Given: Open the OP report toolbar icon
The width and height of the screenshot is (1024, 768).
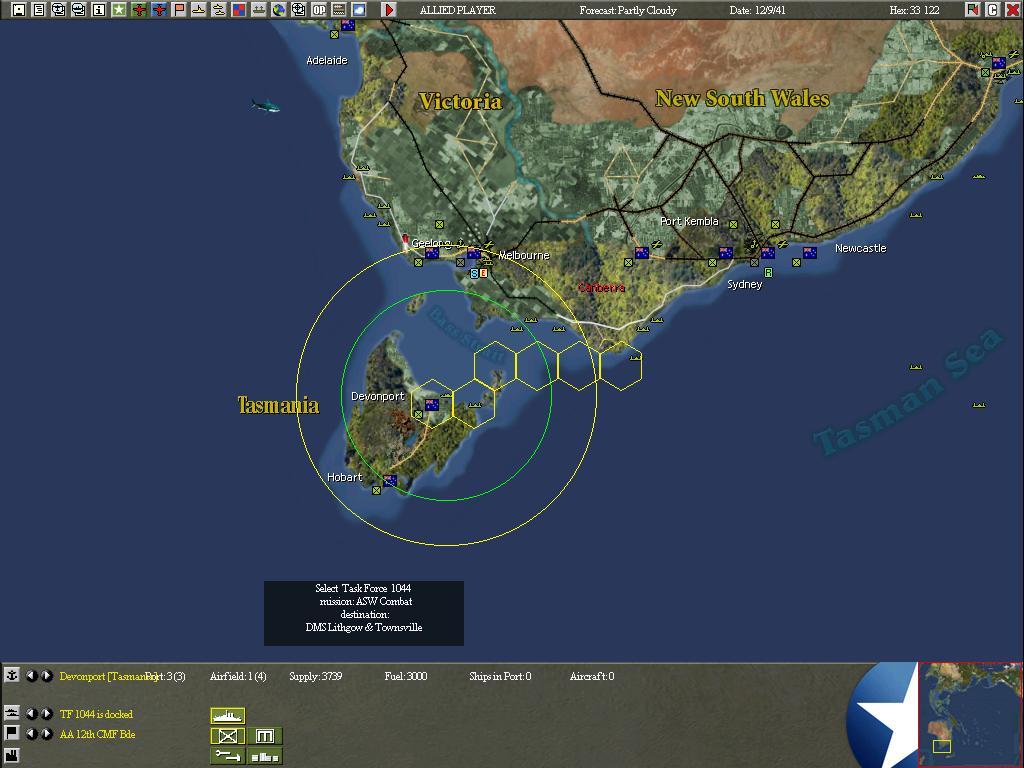Looking at the screenshot, I should pos(319,10).
